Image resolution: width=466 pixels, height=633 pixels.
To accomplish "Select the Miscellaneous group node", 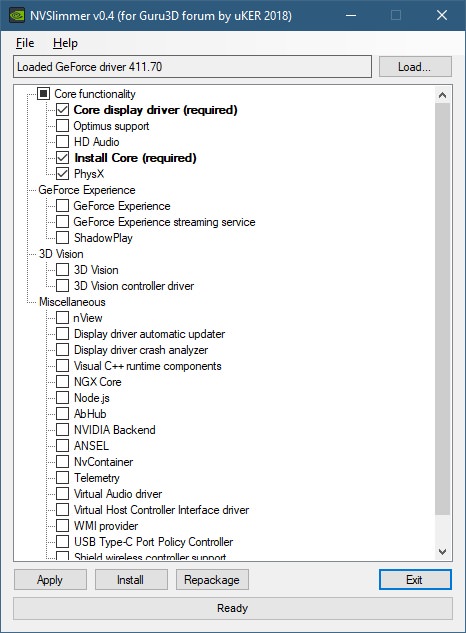I will tap(72, 302).
